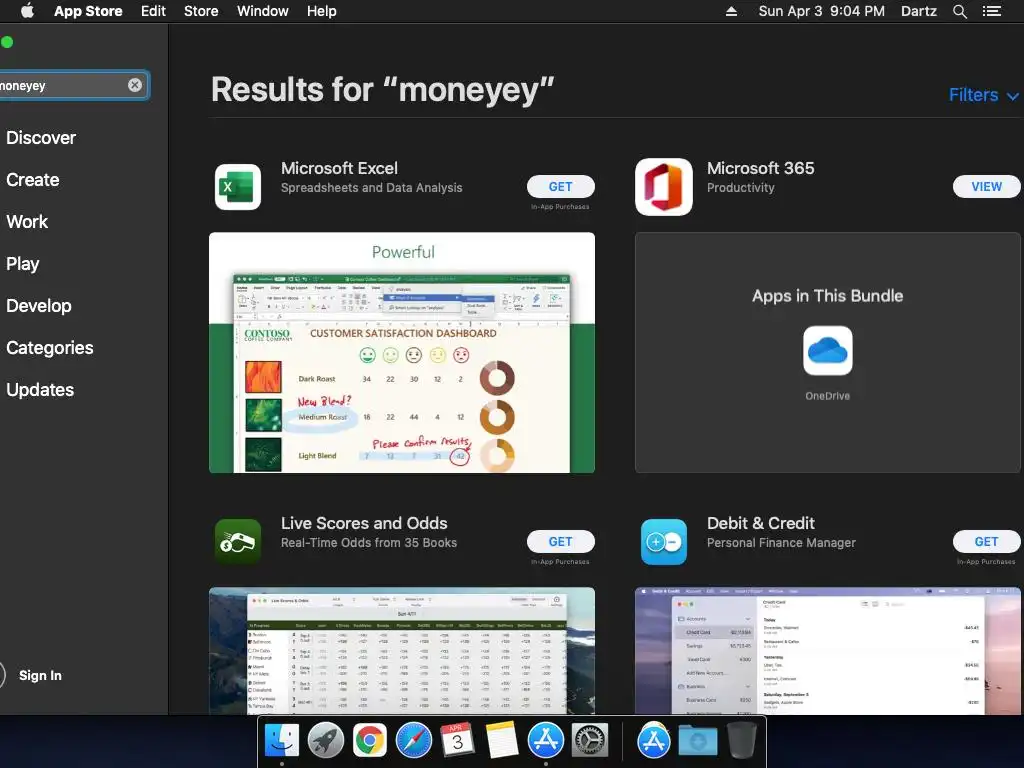Clear the search field with the X button

coord(135,85)
